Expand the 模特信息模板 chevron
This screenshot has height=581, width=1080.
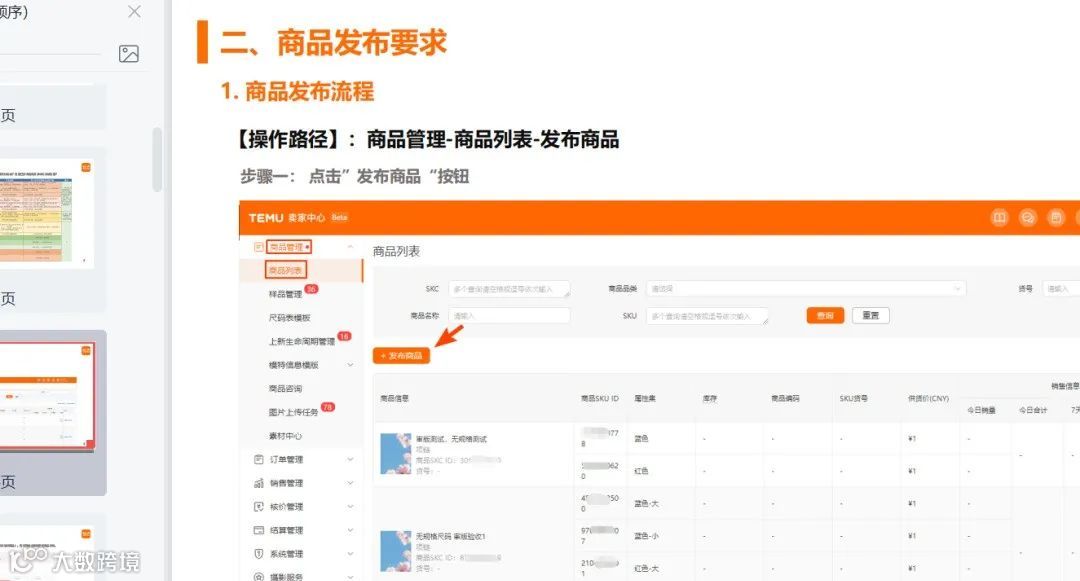350,365
